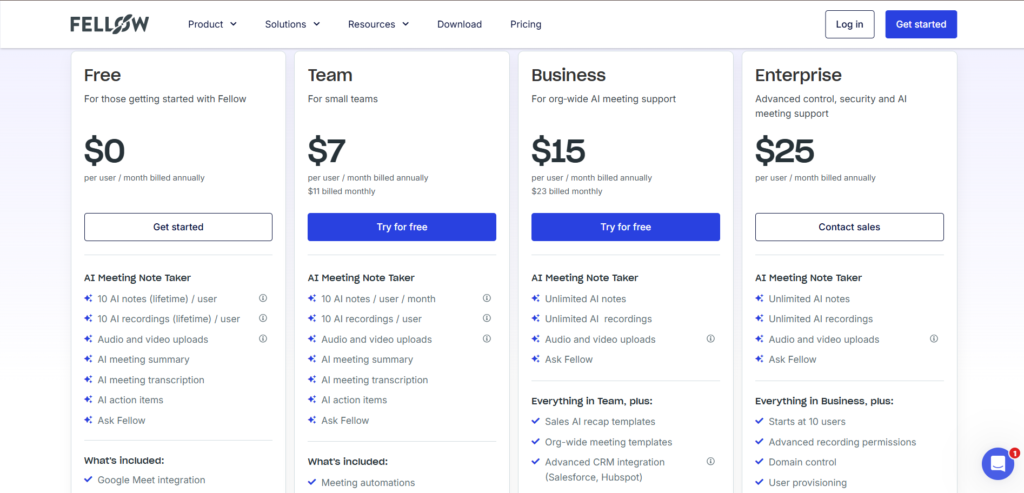Click the Enterprise plan heading
The height and width of the screenshot is (493, 1024).
798,76
